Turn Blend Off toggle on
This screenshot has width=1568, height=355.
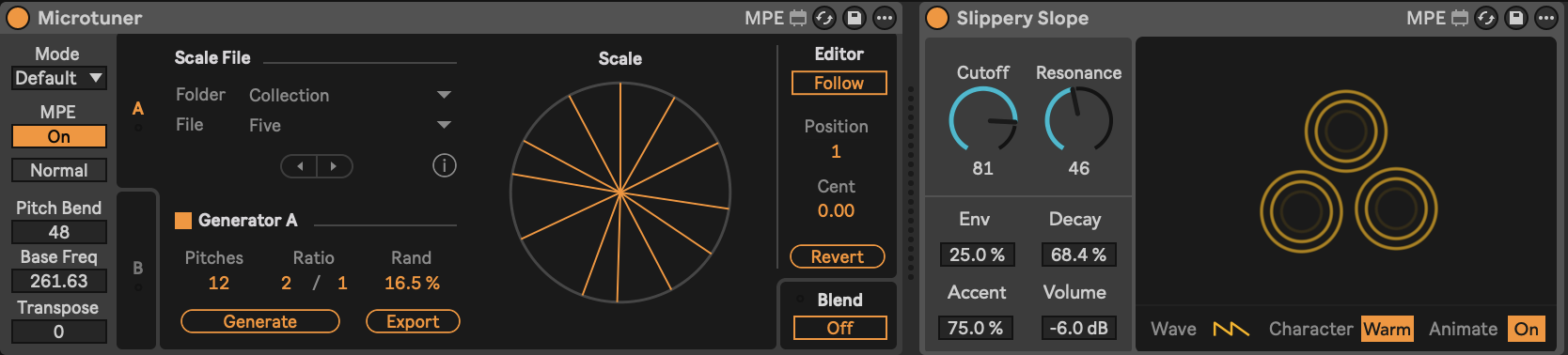[839, 328]
